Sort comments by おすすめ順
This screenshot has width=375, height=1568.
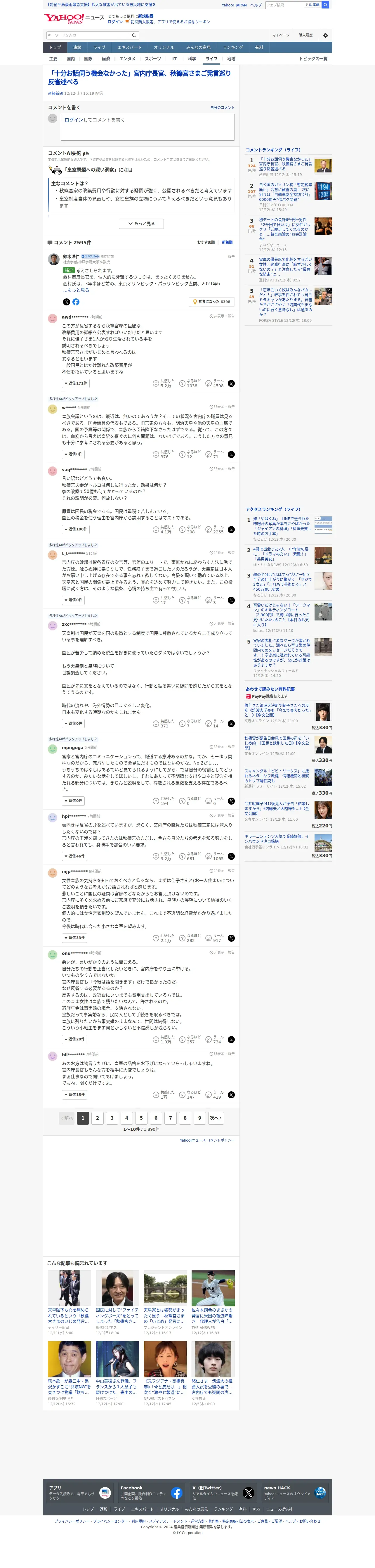(205, 242)
